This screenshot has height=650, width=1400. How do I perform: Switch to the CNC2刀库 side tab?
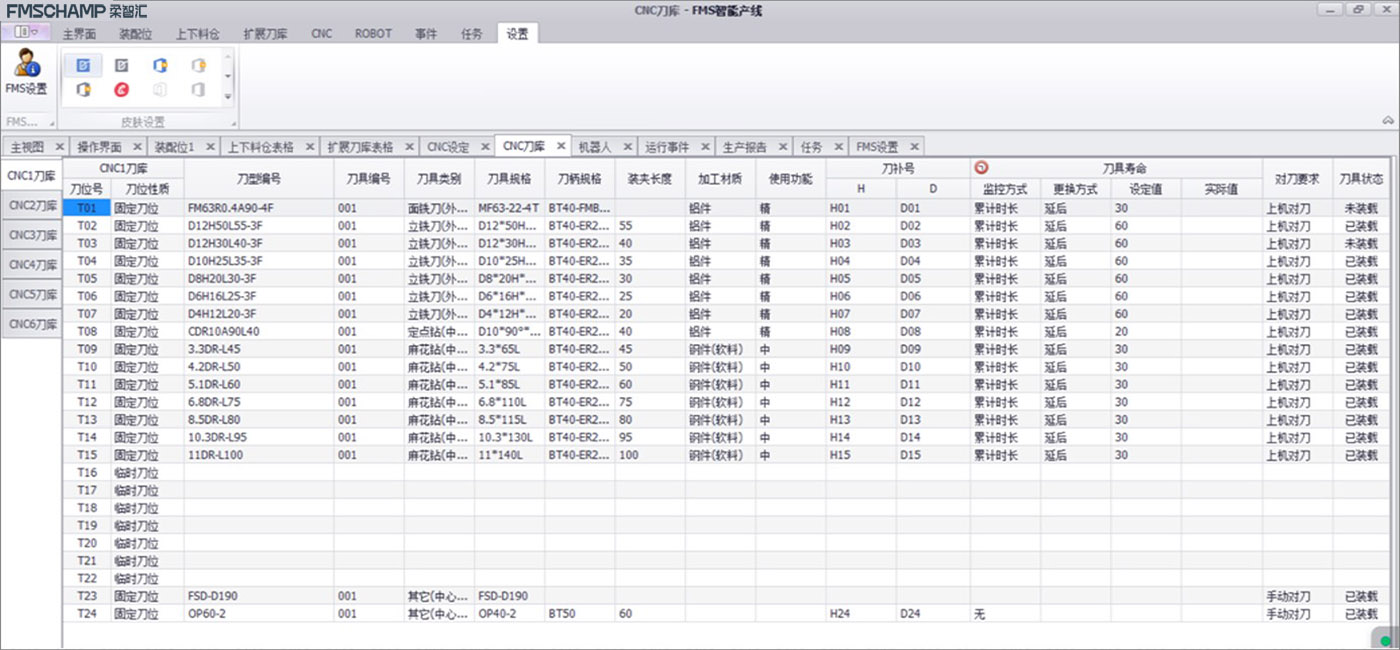[33, 205]
